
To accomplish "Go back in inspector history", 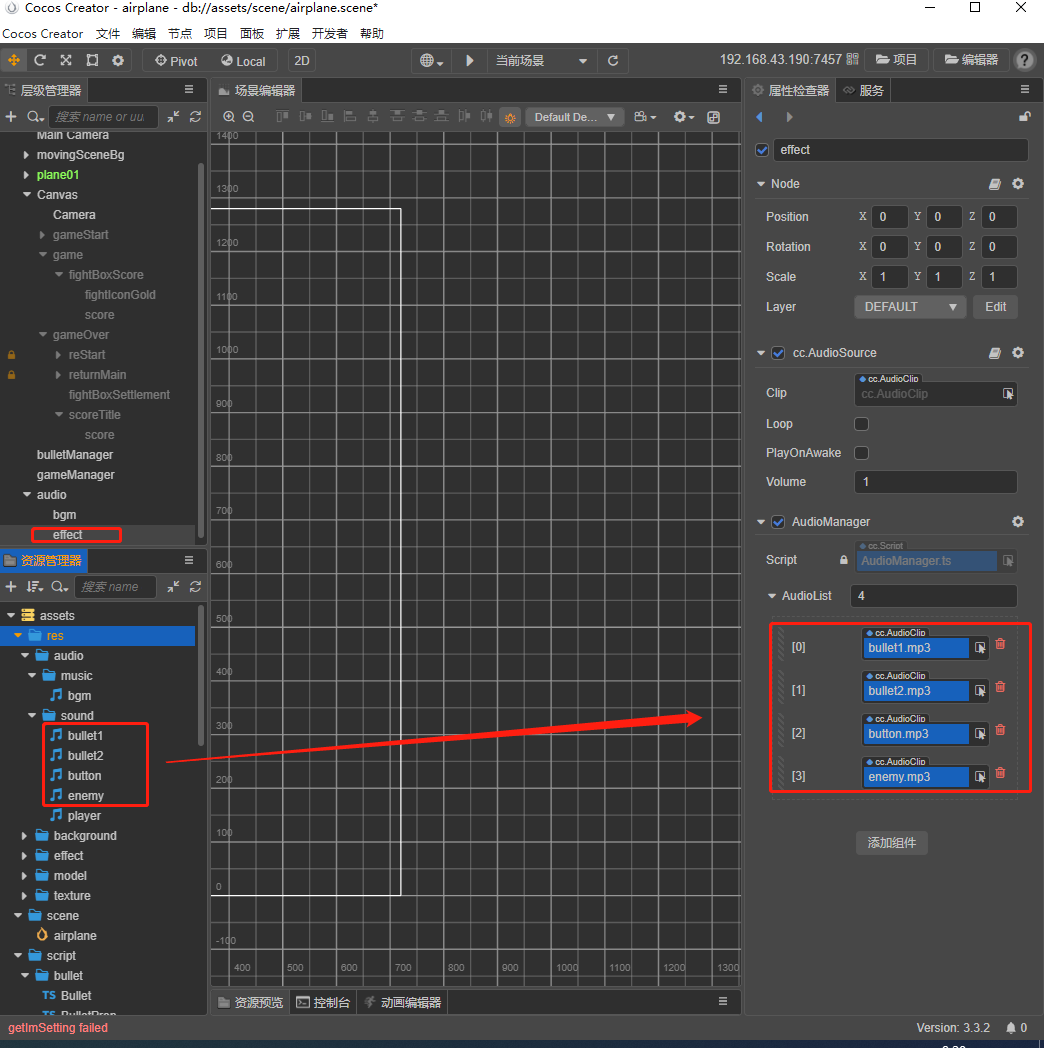I will [759, 117].
